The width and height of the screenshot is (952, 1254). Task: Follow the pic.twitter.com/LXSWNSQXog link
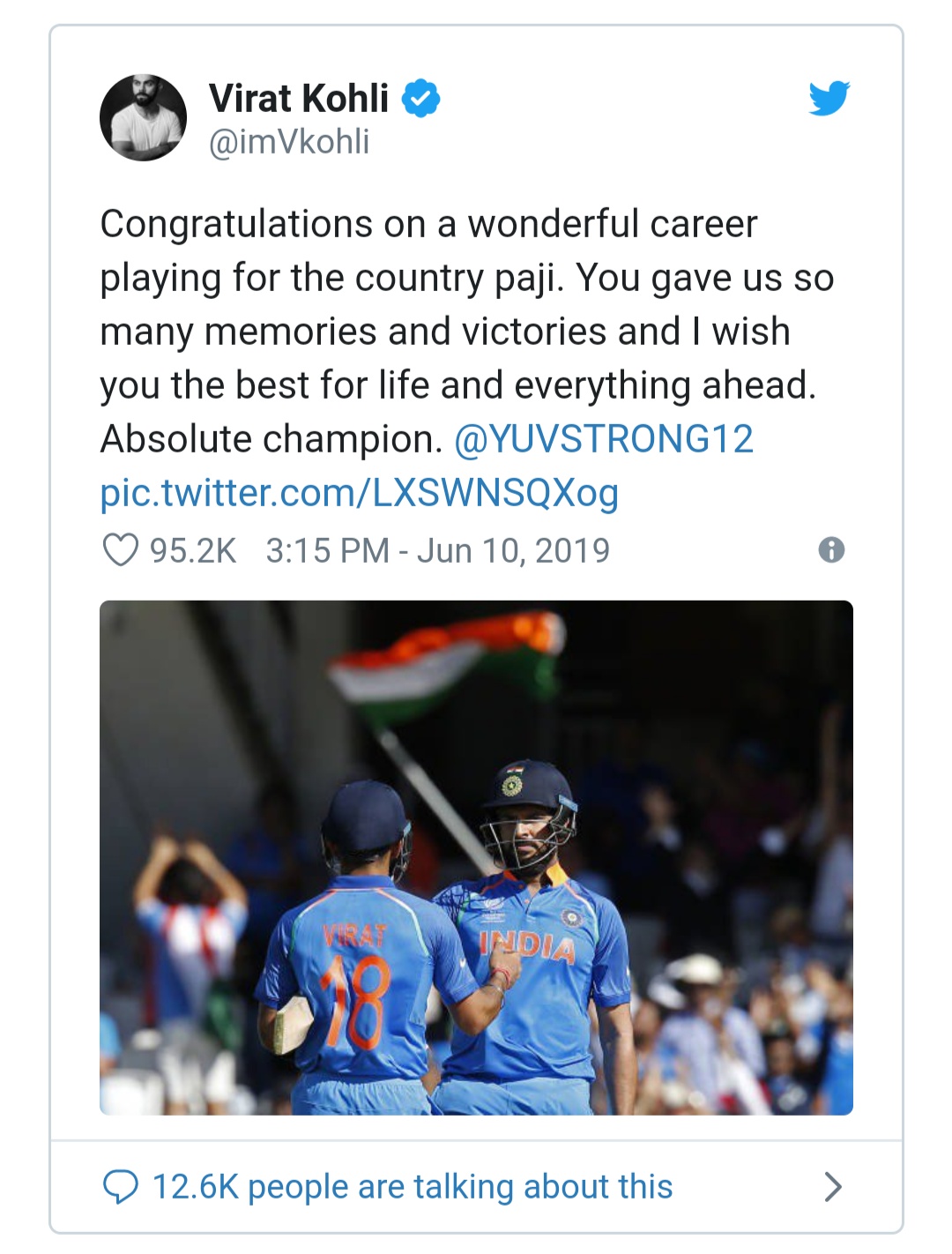[x=359, y=493]
